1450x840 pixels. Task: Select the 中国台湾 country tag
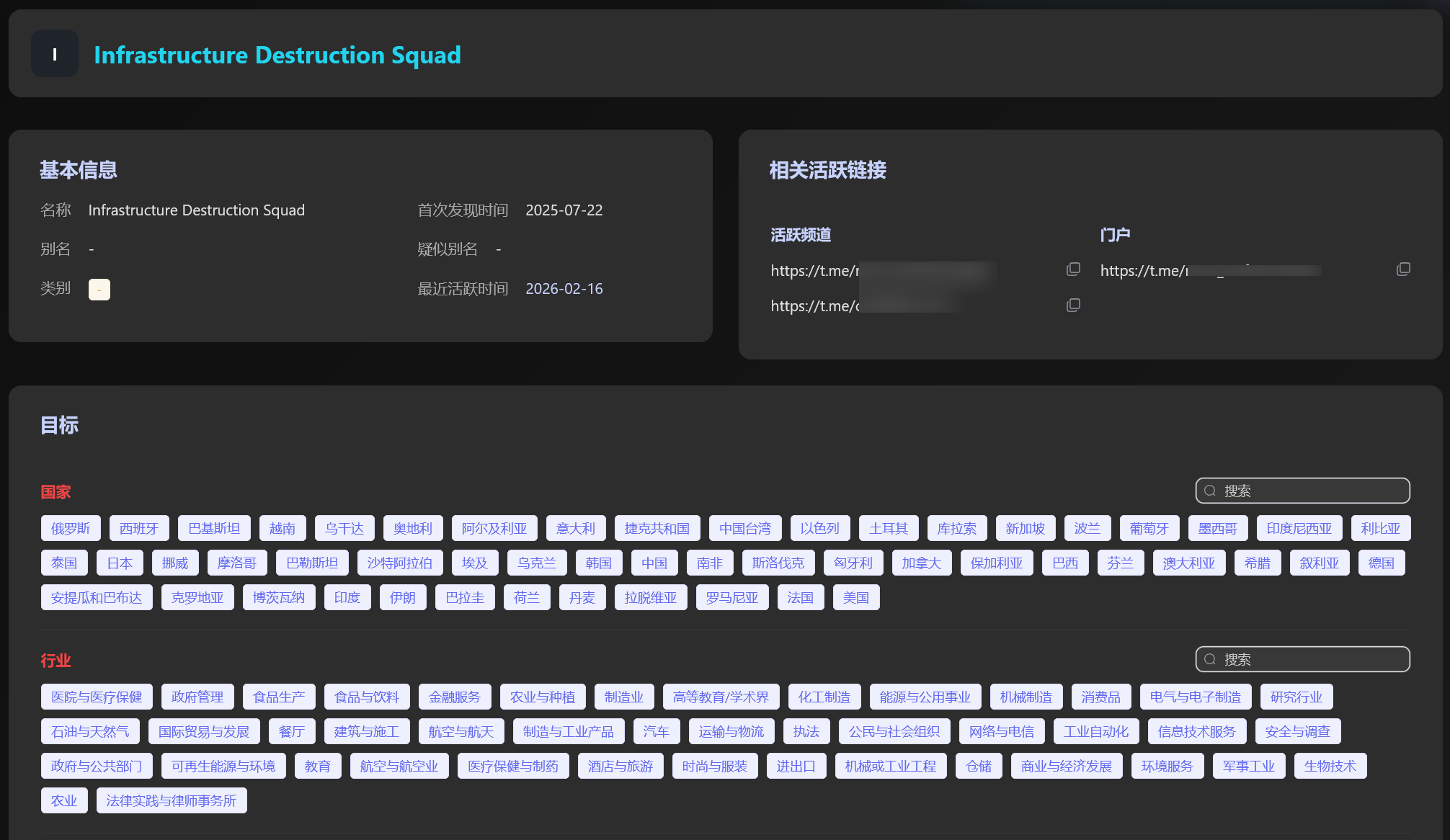(x=744, y=528)
